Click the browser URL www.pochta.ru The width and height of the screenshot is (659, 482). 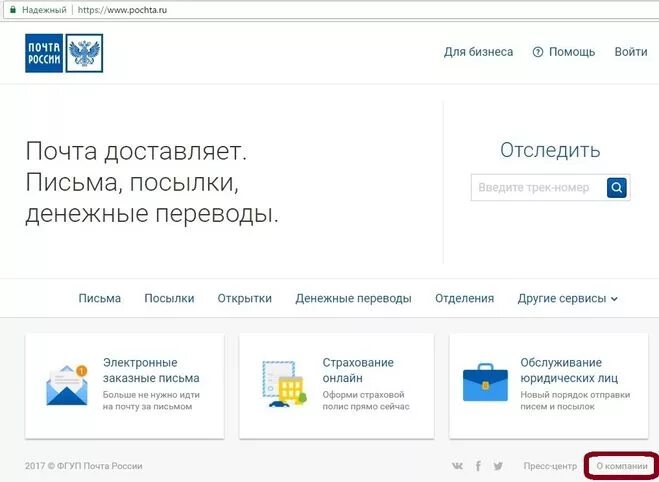point(122,10)
